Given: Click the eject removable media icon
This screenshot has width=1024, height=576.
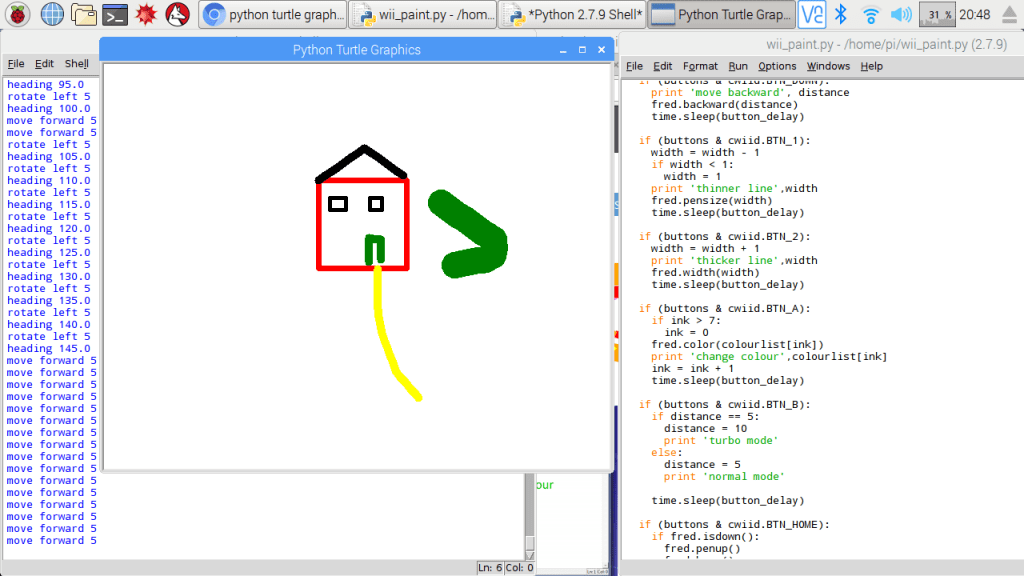Looking at the screenshot, I should coord(1008,14).
